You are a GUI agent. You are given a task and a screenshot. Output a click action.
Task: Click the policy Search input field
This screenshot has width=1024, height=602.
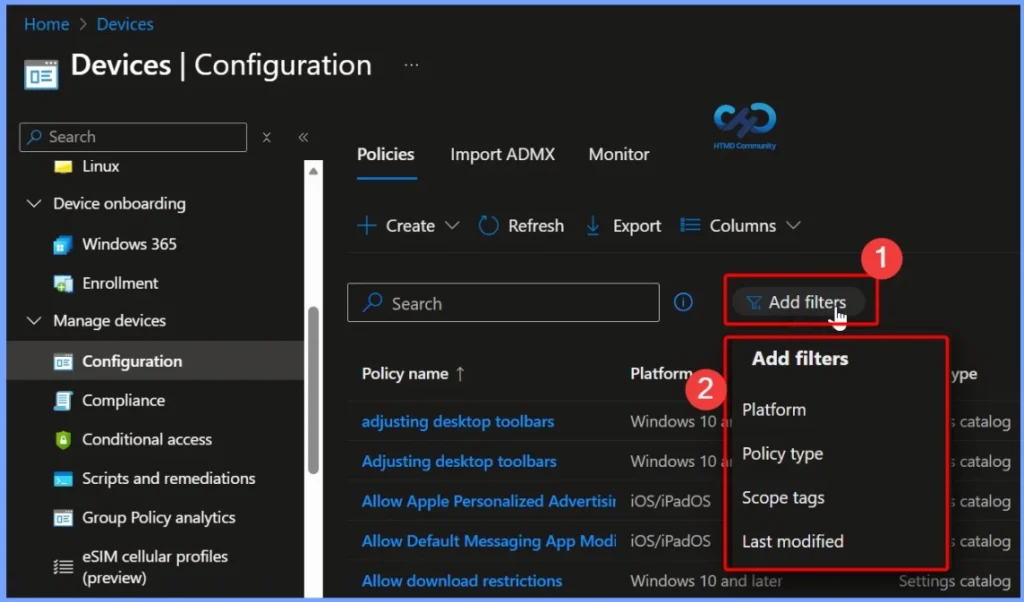(503, 302)
